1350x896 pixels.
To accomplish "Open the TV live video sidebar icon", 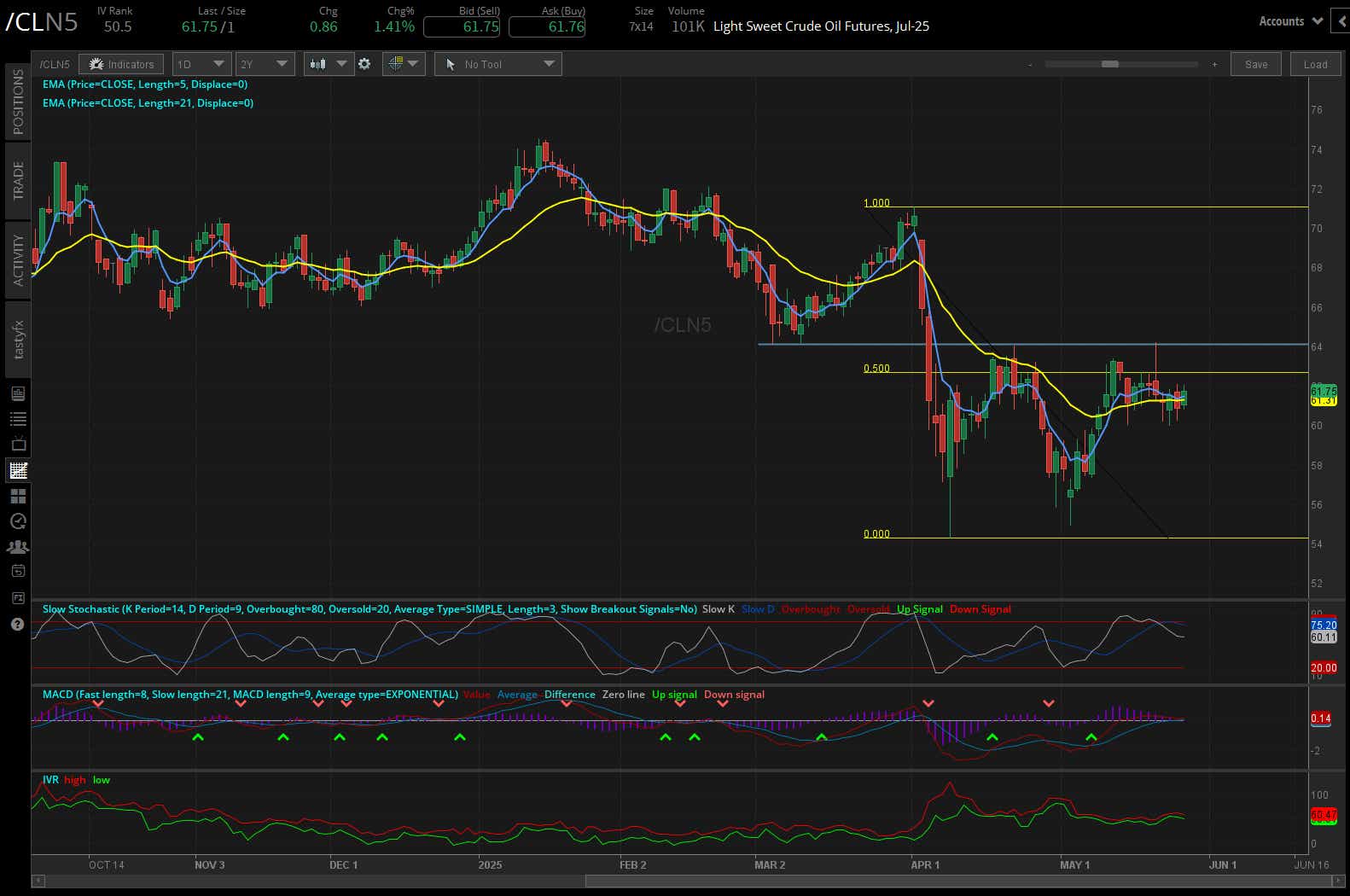I will (18, 445).
